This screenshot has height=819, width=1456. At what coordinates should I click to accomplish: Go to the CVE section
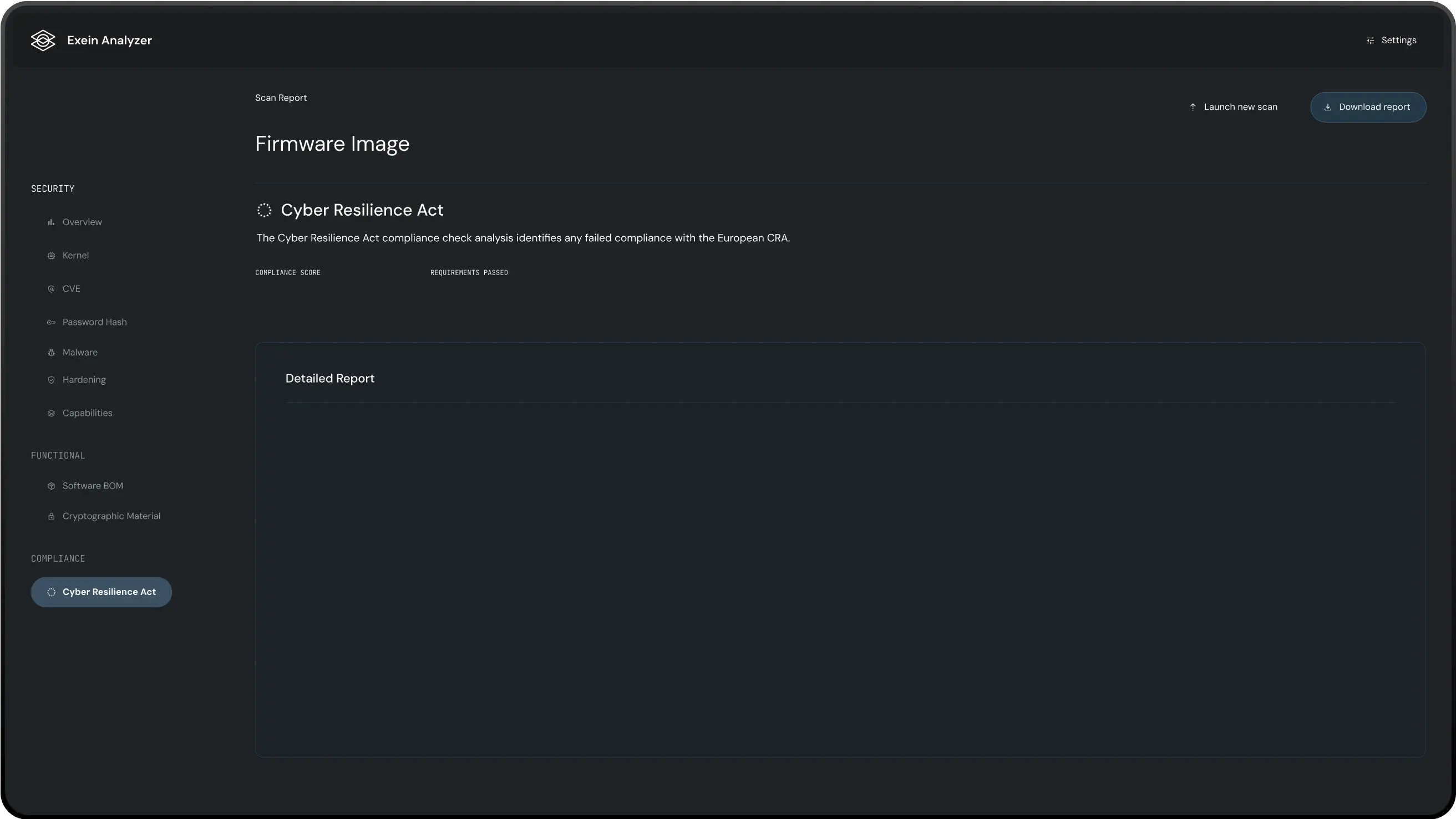coord(71,289)
